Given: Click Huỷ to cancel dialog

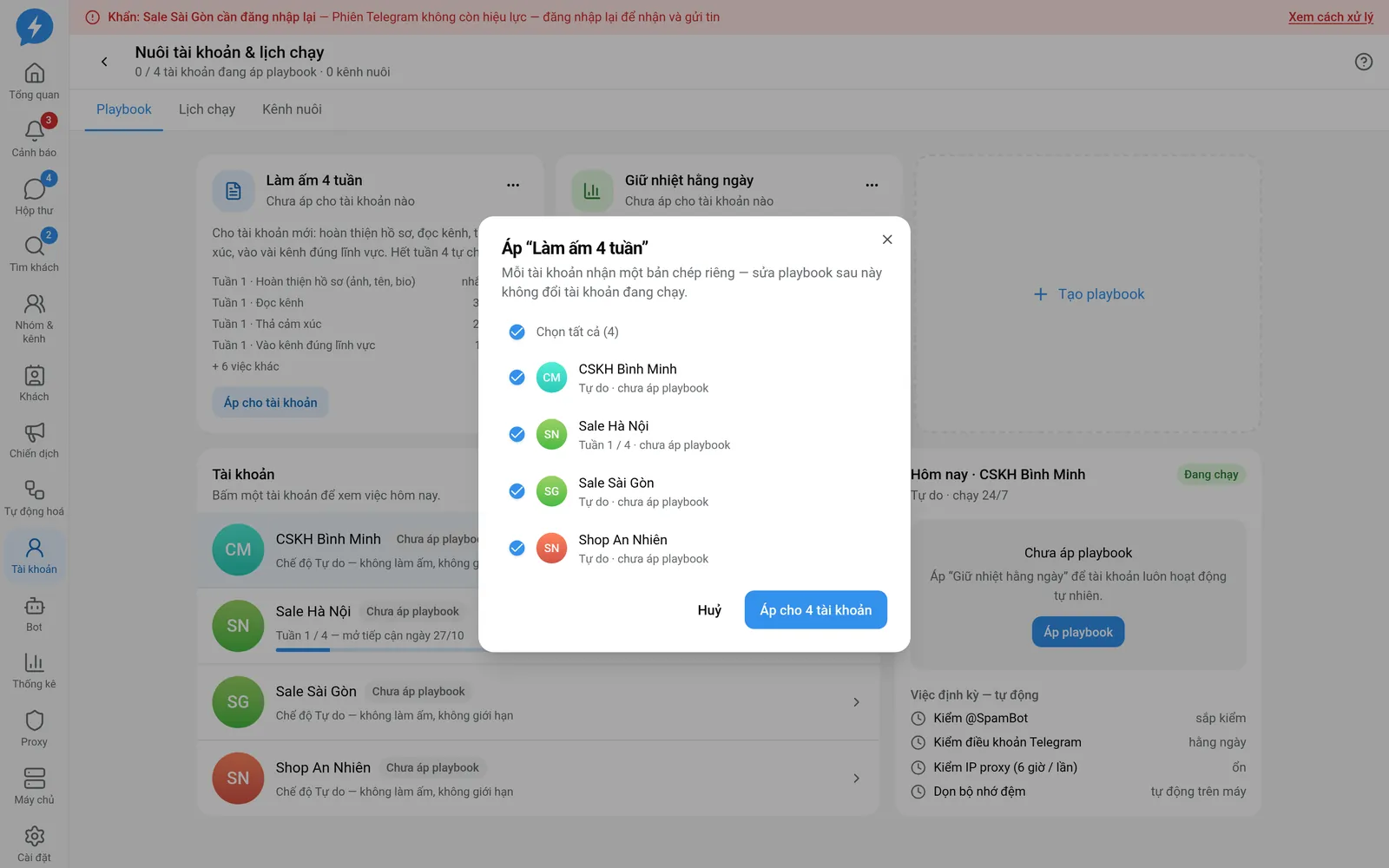Looking at the screenshot, I should point(709,610).
